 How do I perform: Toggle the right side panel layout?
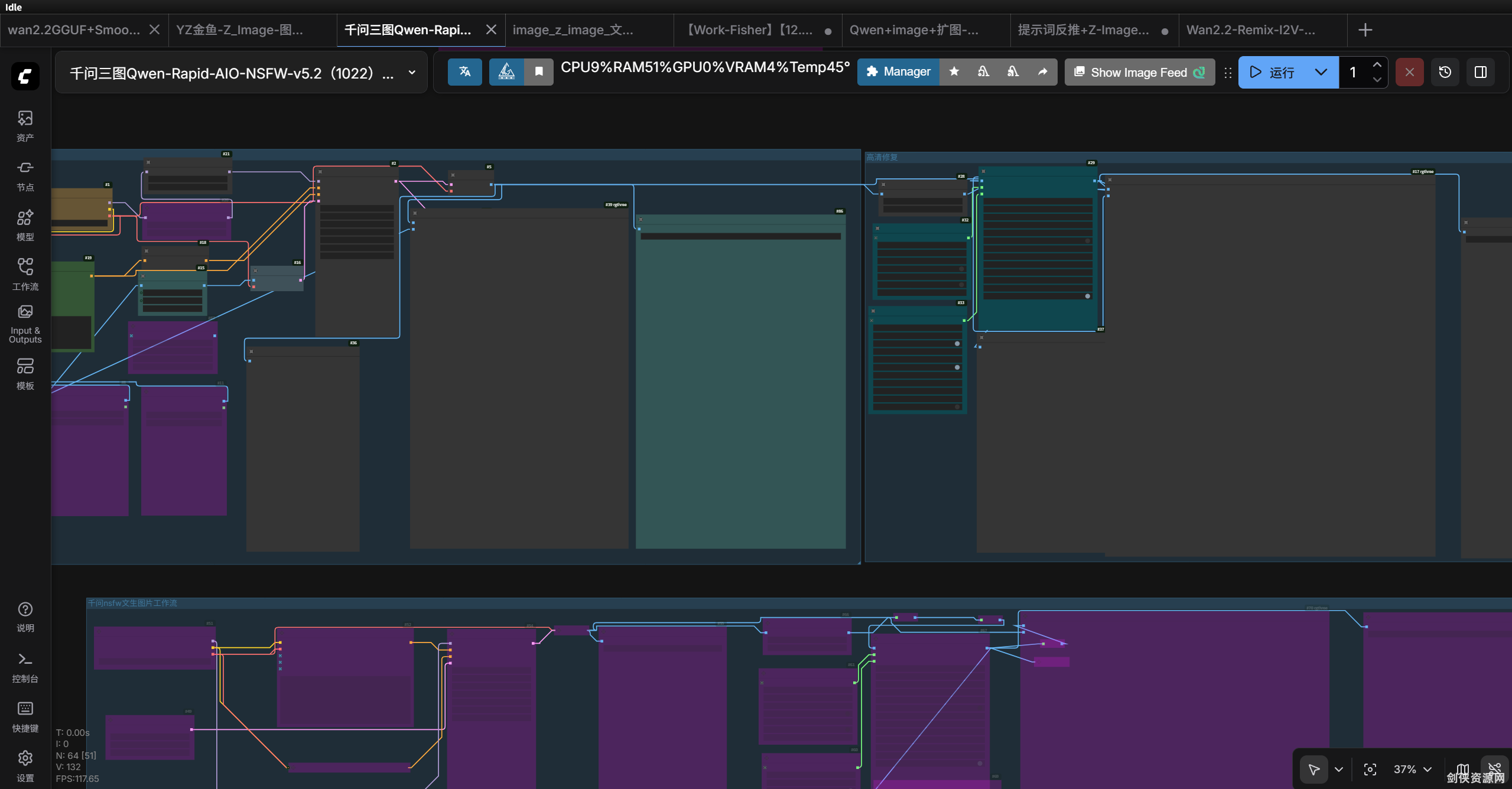pyautogui.click(x=1480, y=72)
